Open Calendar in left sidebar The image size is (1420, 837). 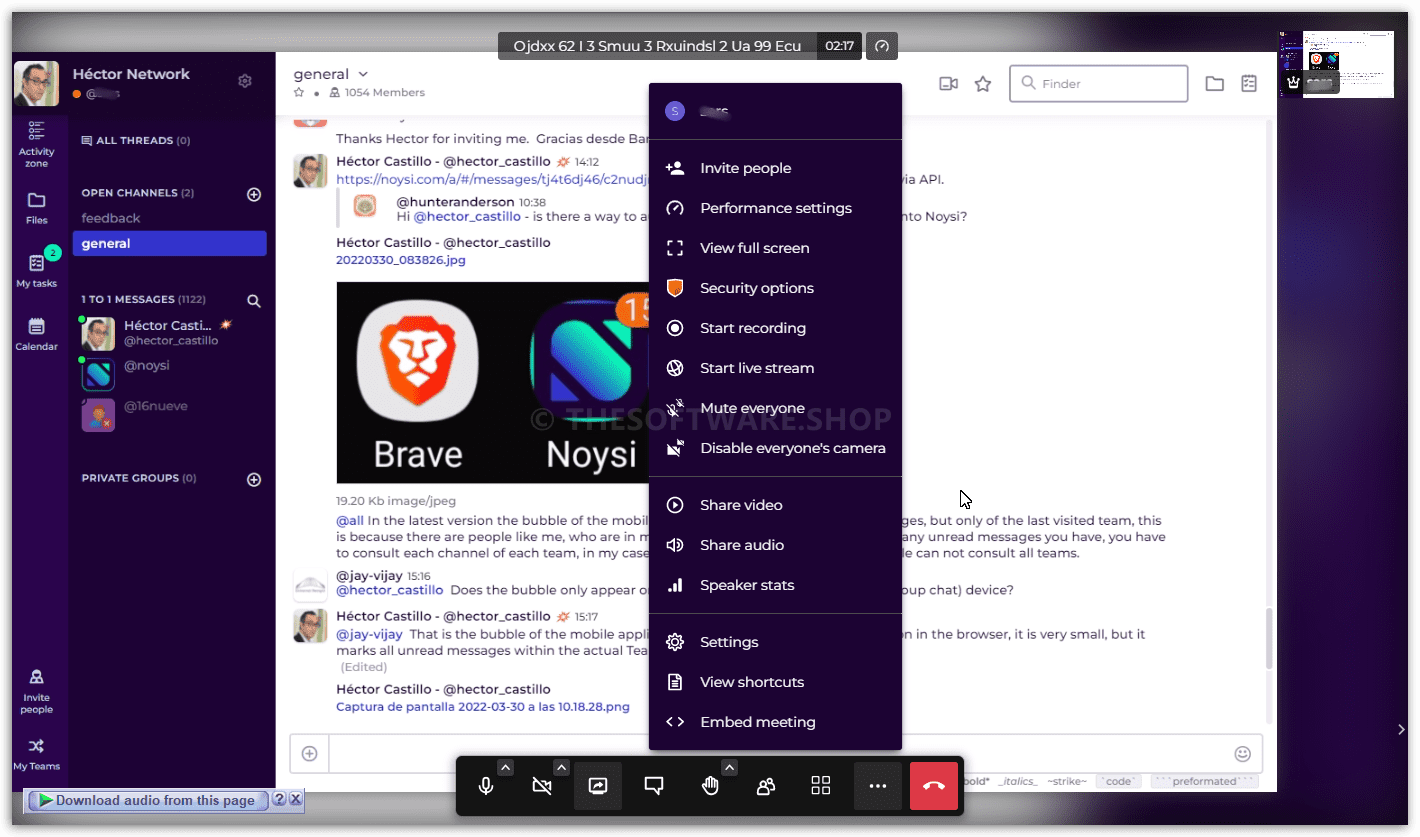click(x=37, y=334)
